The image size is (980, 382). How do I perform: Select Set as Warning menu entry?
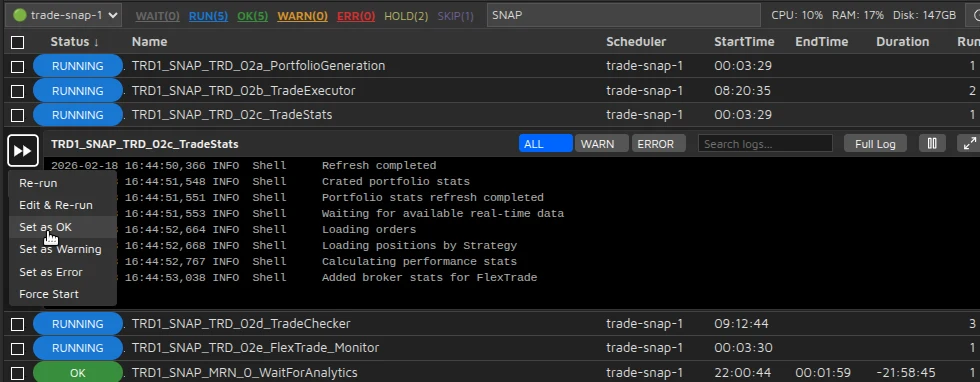(x=62, y=249)
